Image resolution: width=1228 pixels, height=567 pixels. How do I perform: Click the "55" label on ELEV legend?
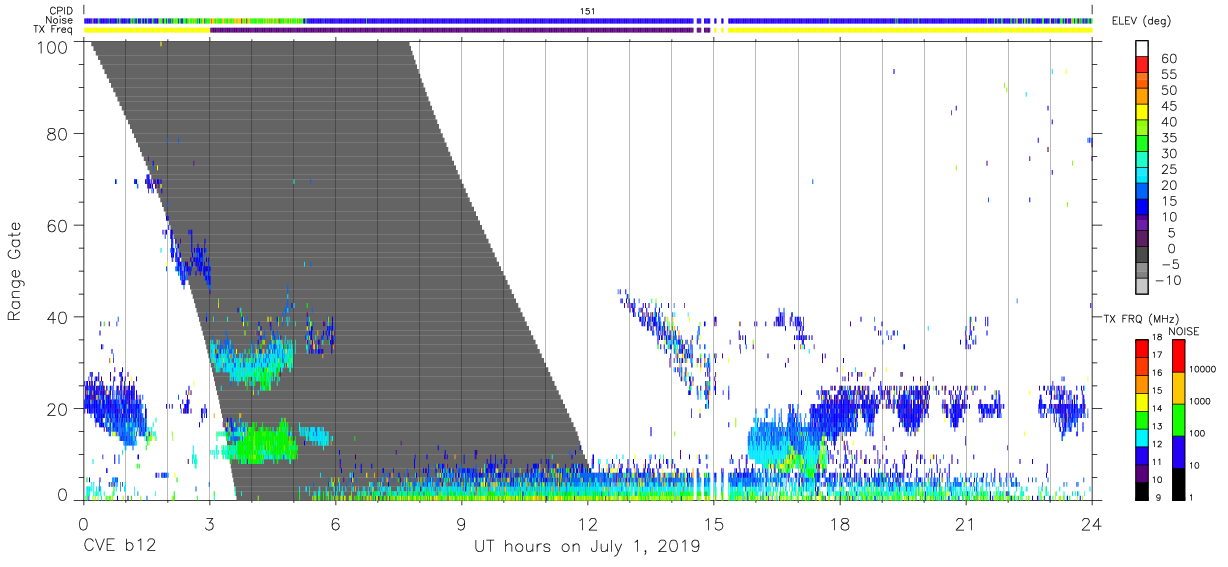(1171, 75)
